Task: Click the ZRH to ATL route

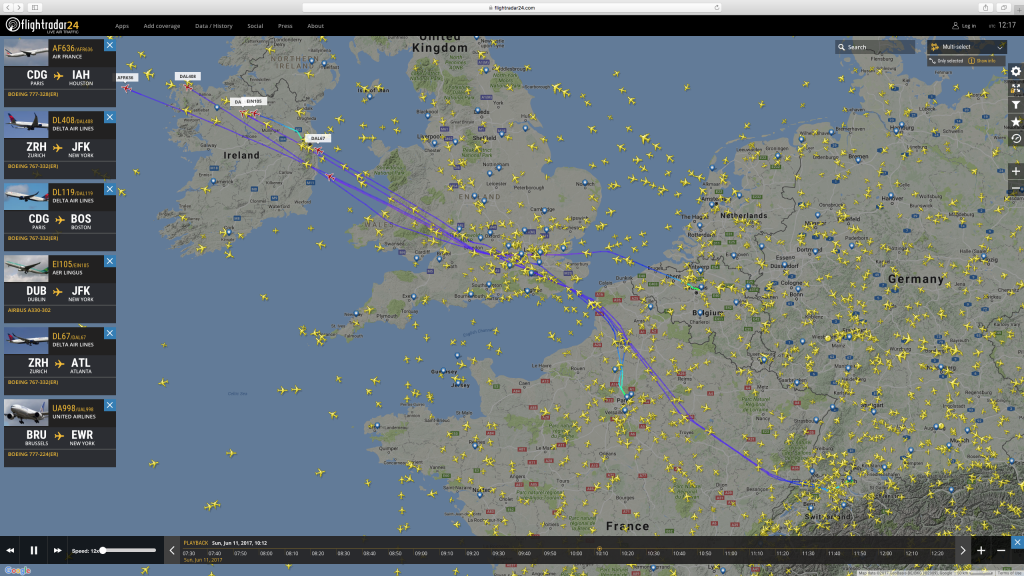Action: tap(59, 365)
